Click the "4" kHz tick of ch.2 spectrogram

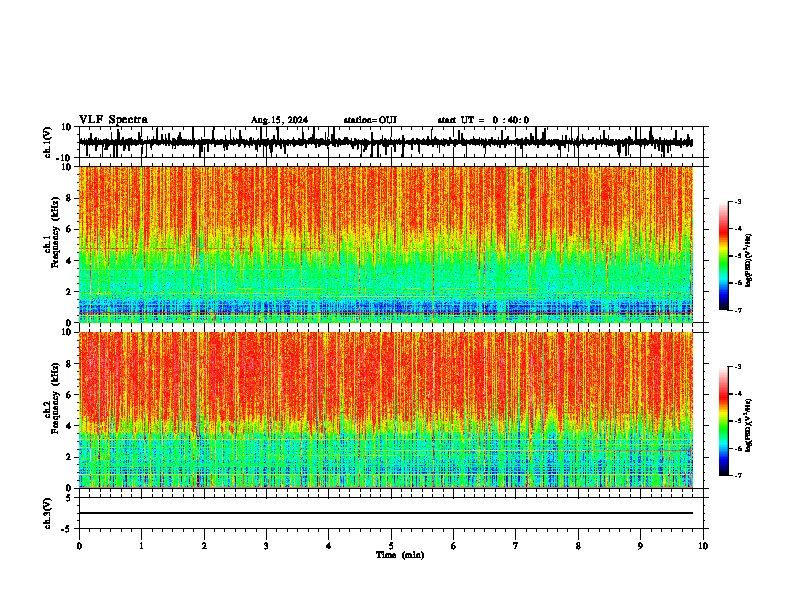point(69,426)
